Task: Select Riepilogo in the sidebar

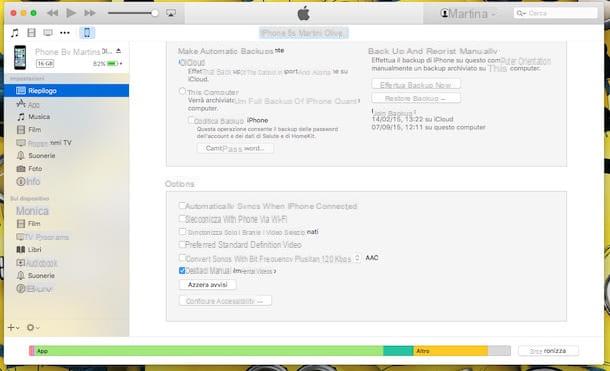Action: [x=67, y=91]
